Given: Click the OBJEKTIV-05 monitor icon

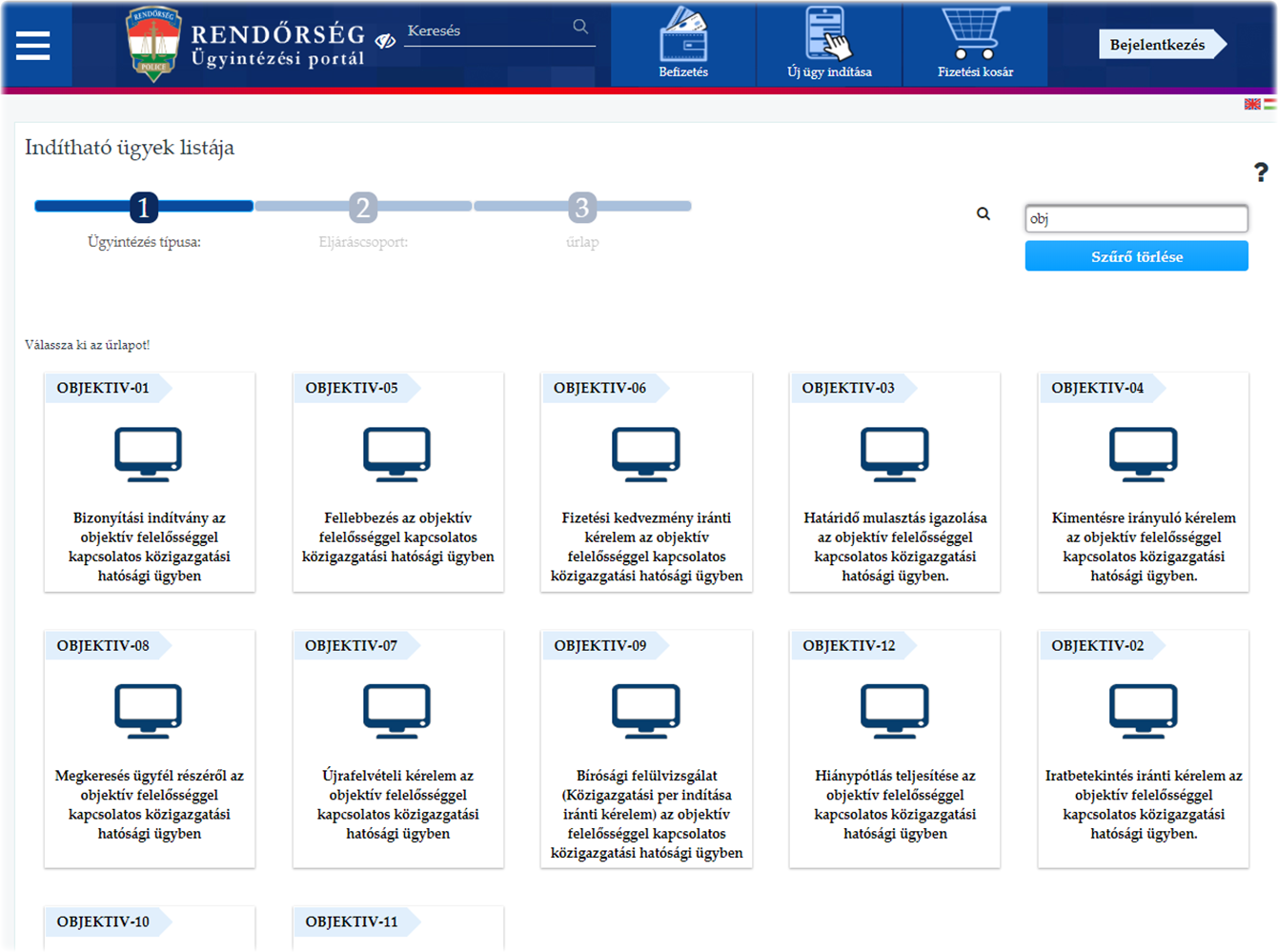Looking at the screenshot, I should tap(397, 454).
